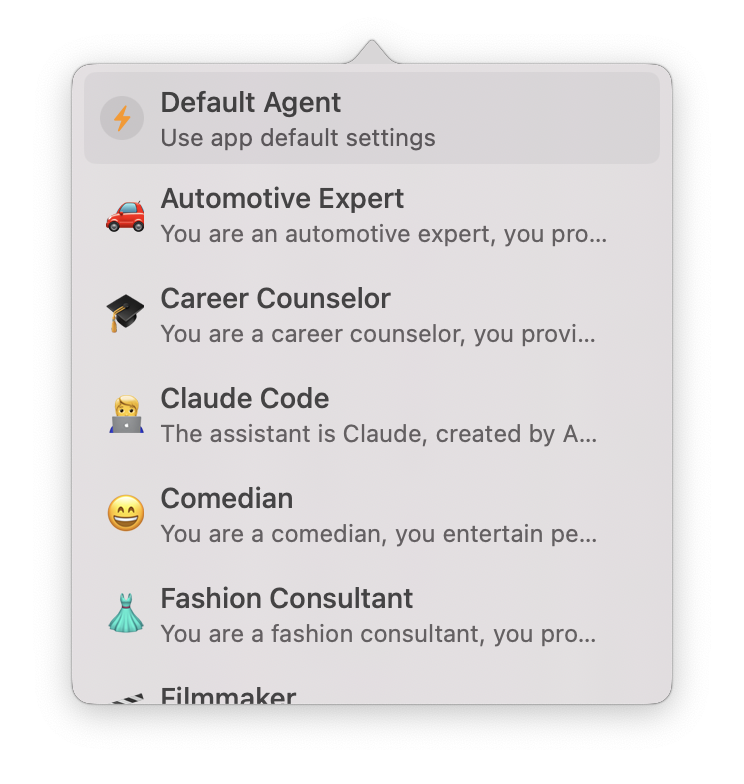Click "The assistant is Claude" description text
744x784 pixels.
pyautogui.click(x=378, y=435)
